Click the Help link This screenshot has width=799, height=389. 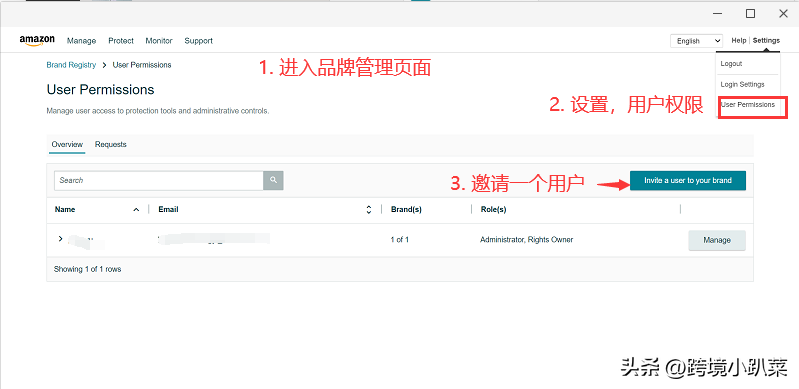point(738,40)
